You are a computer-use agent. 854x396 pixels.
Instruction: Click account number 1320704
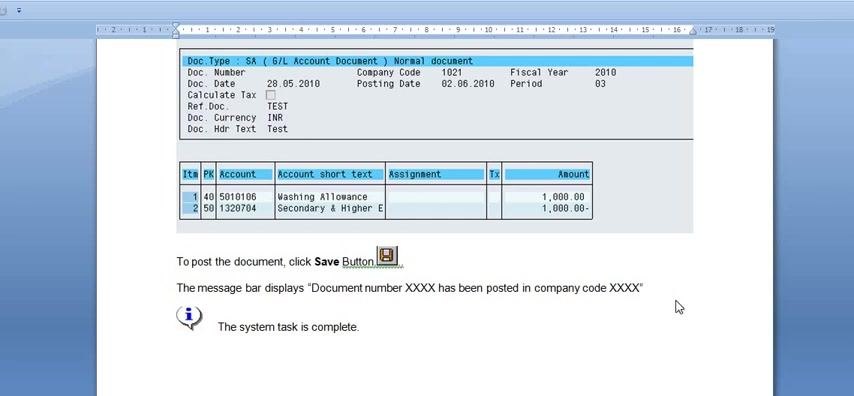[237, 208]
